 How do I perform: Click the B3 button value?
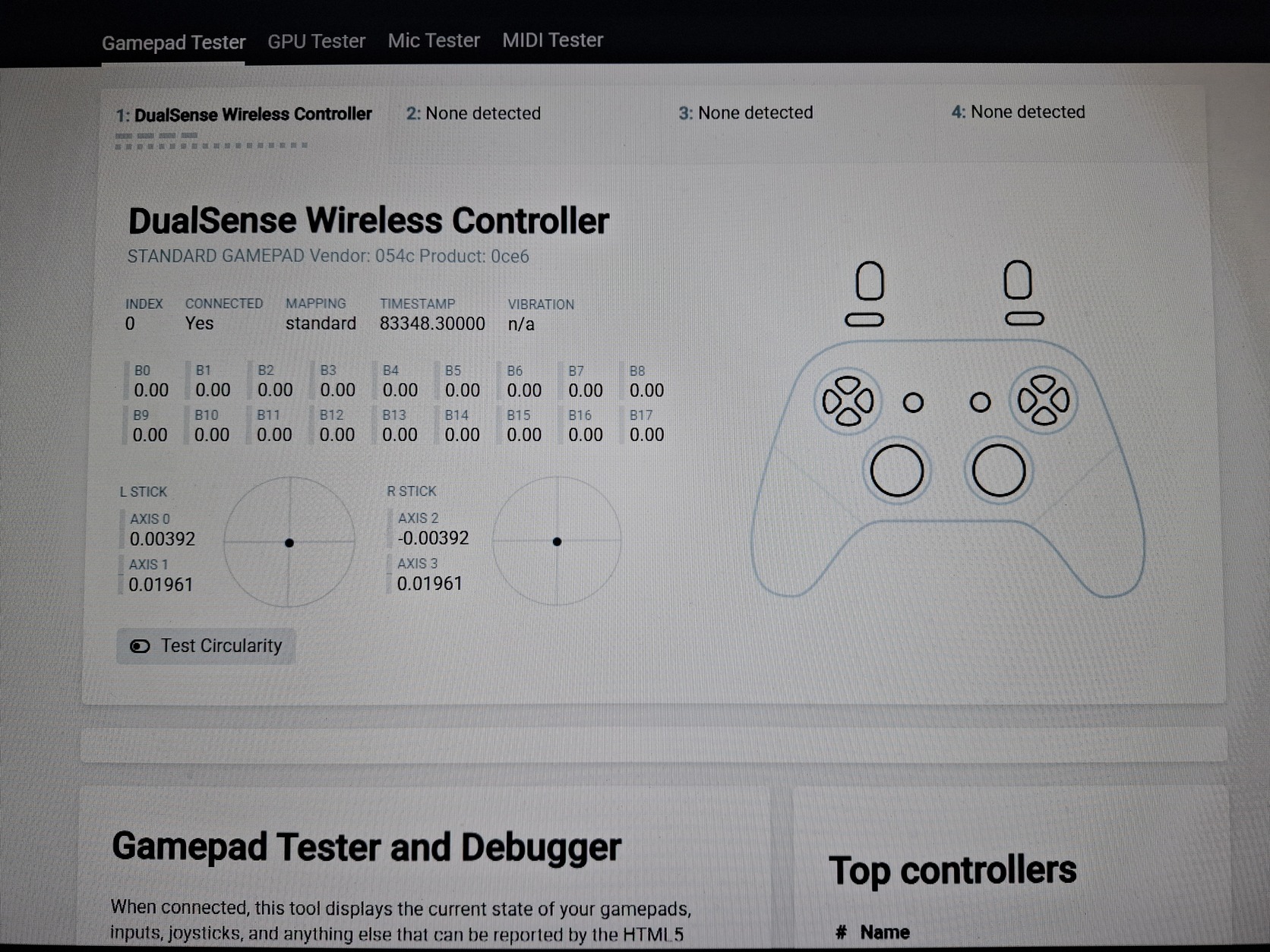point(337,390)
